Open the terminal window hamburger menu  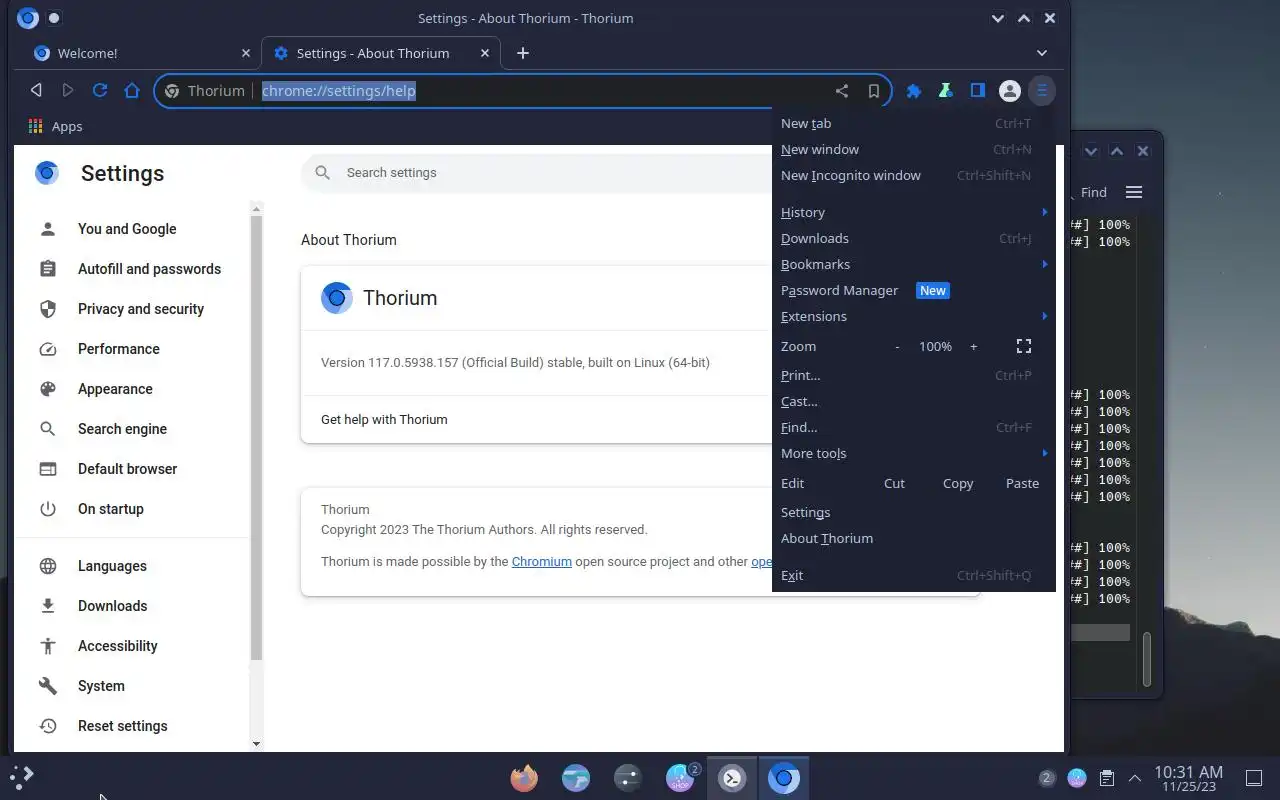tap(1134, 192)
